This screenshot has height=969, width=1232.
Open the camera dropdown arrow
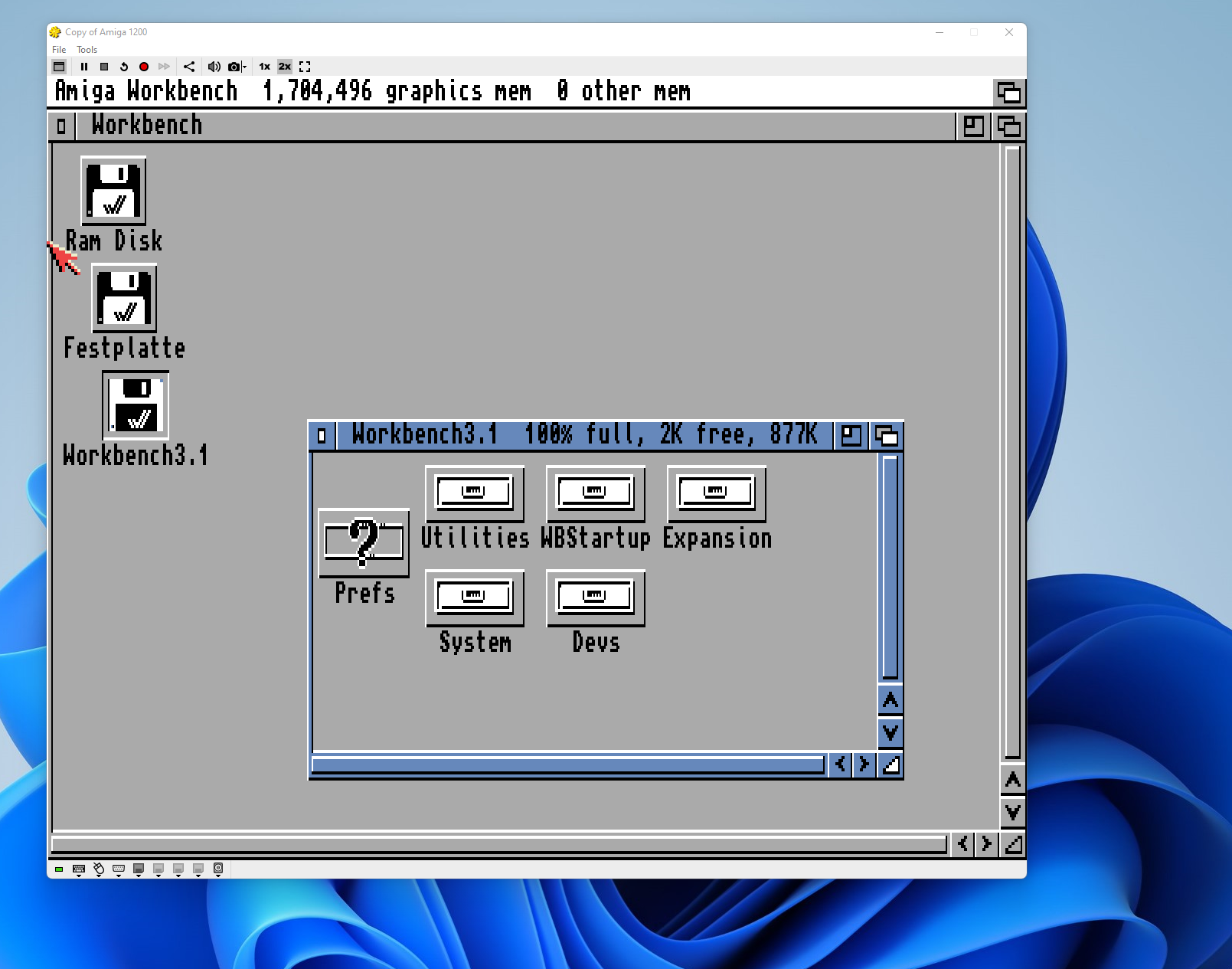[x=244, y=67]
